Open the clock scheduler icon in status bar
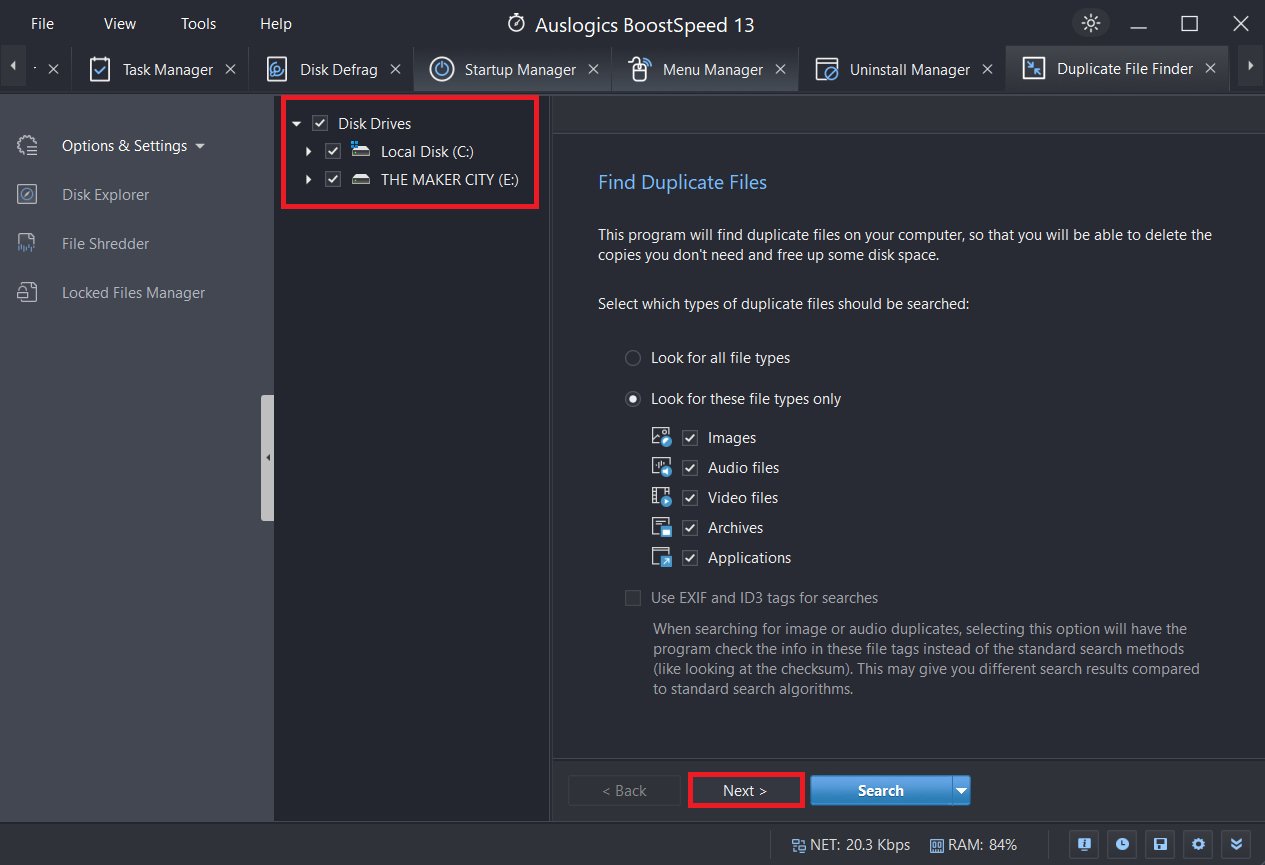 [1122, 844]
